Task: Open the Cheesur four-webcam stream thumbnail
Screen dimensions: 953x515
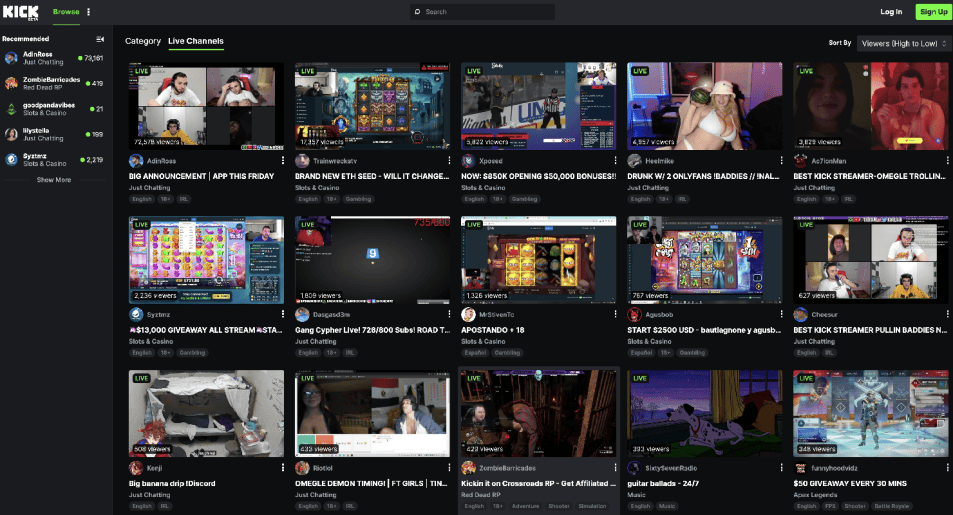Action: click(871, 260)
